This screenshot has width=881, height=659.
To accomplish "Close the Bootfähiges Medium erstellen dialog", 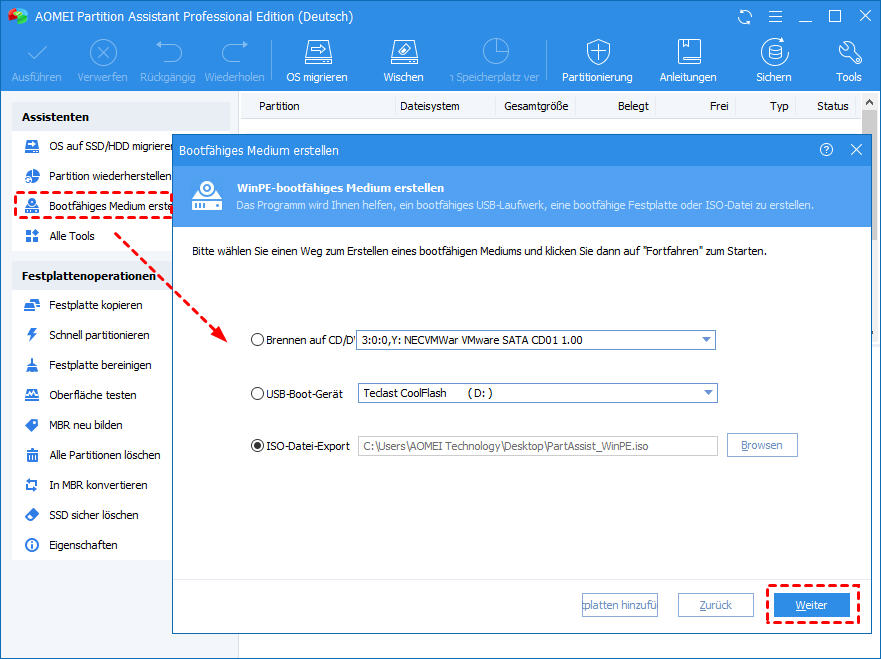I will pos(856,149).
